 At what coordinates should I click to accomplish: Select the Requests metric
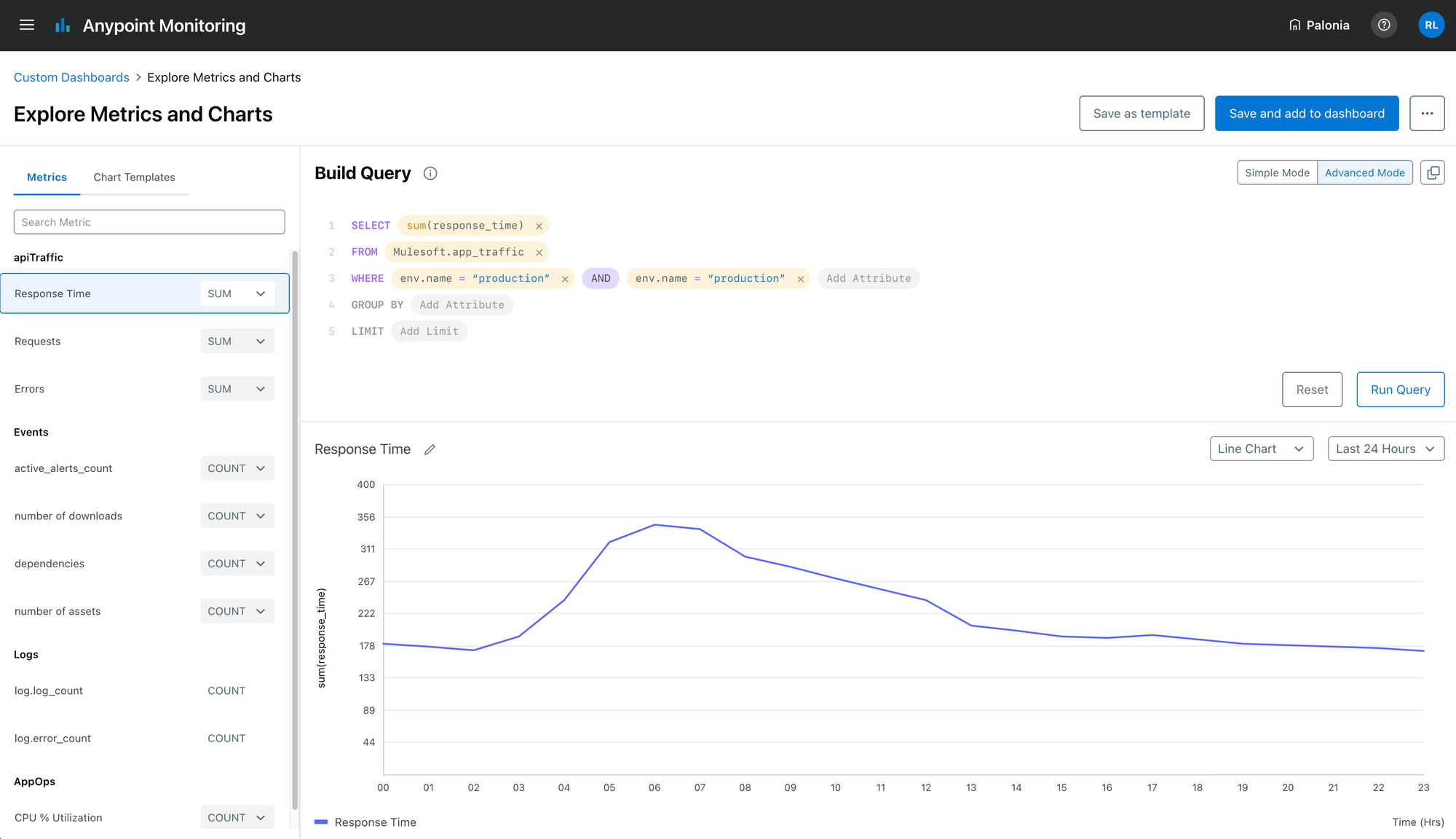pyautogui.click(x=37, y=342)
